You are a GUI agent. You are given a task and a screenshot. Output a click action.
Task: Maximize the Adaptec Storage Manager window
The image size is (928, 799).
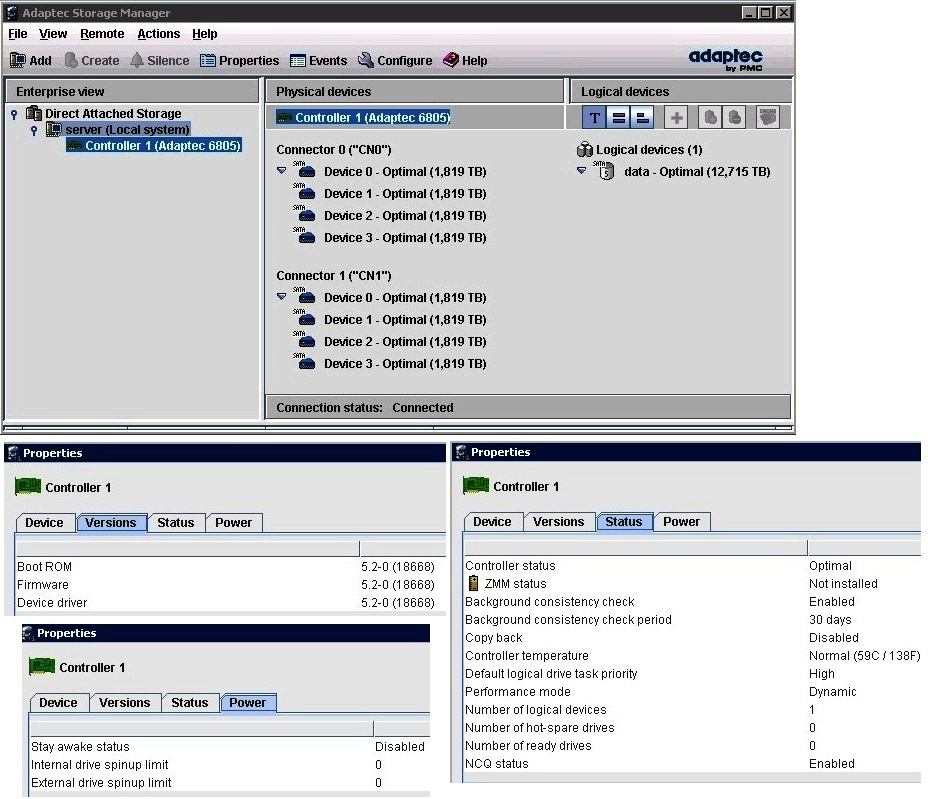tap(765, 12)
